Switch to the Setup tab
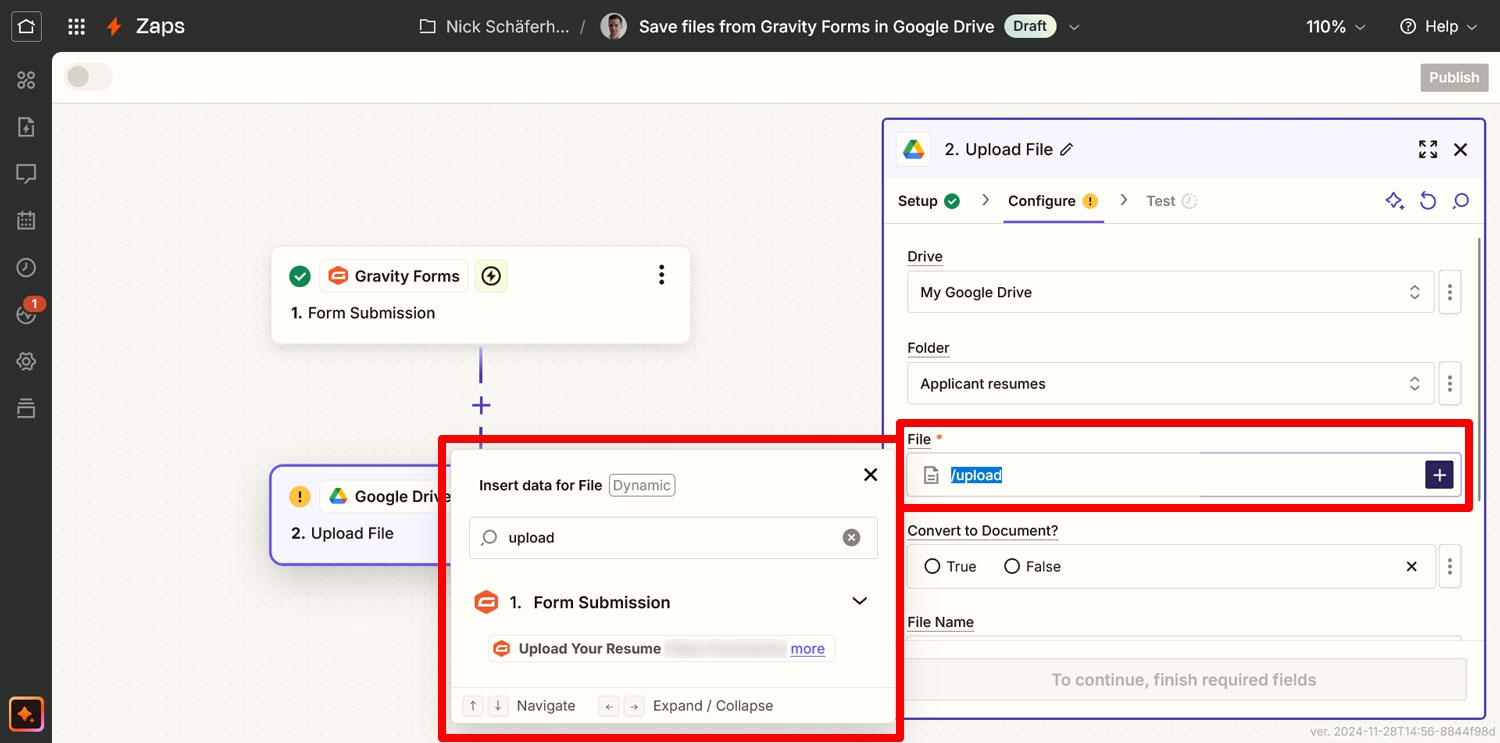 928,201
